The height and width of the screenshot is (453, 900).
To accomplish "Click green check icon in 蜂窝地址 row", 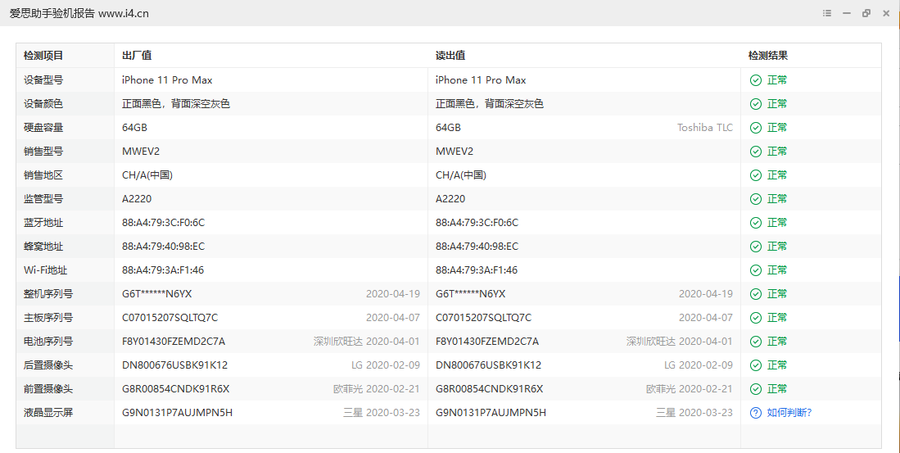I will [755, 246].
